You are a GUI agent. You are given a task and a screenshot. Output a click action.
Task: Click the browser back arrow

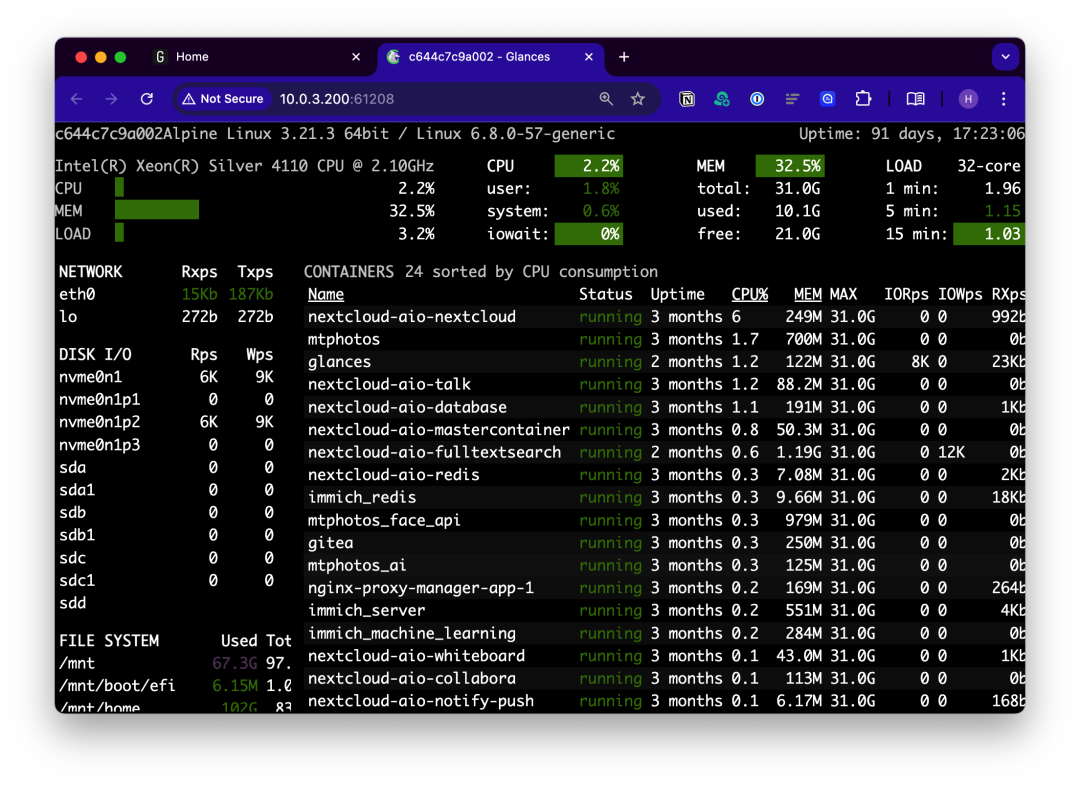coord(76,99)
